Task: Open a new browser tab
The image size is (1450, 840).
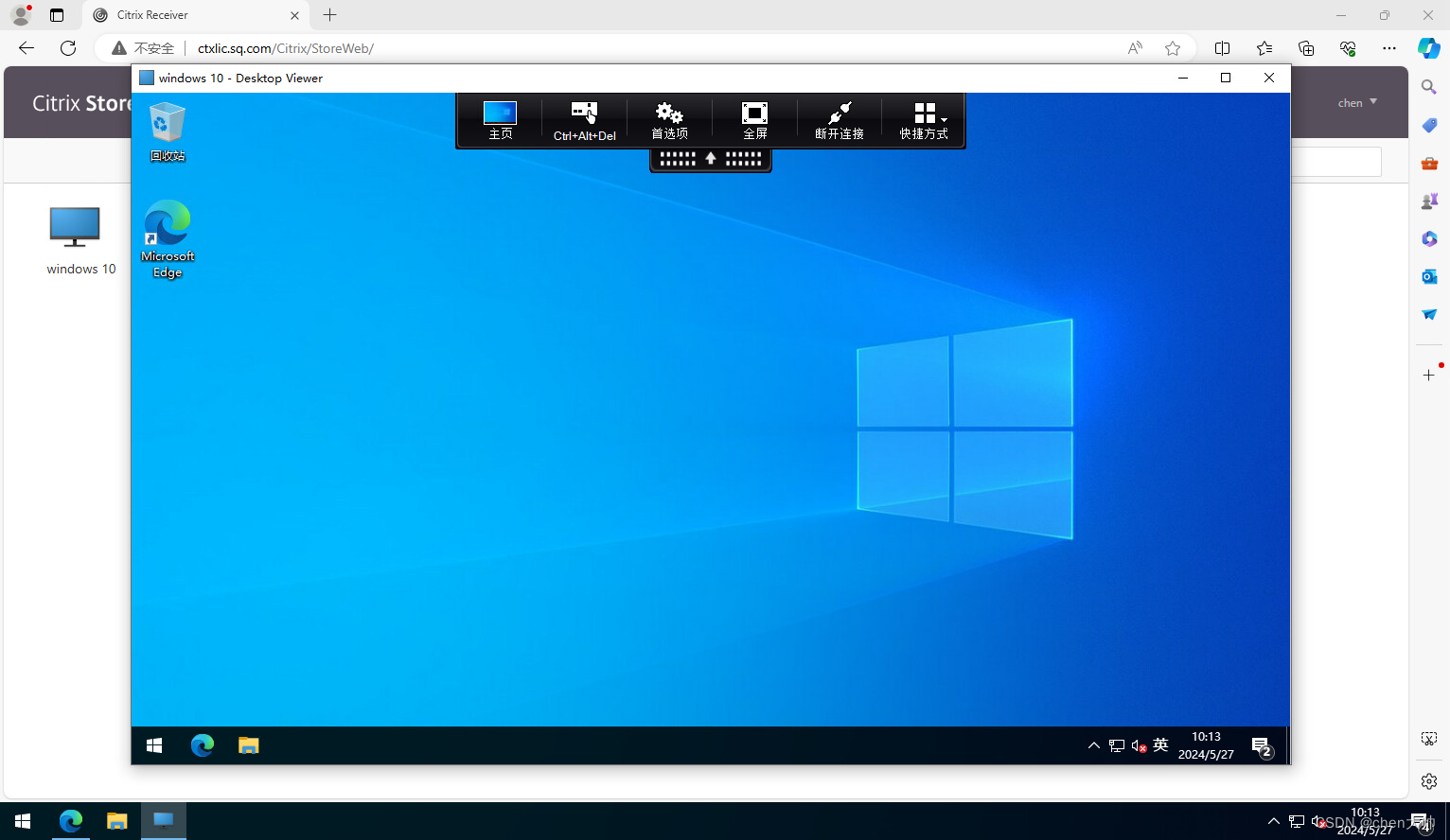Action: click(329, 15)
